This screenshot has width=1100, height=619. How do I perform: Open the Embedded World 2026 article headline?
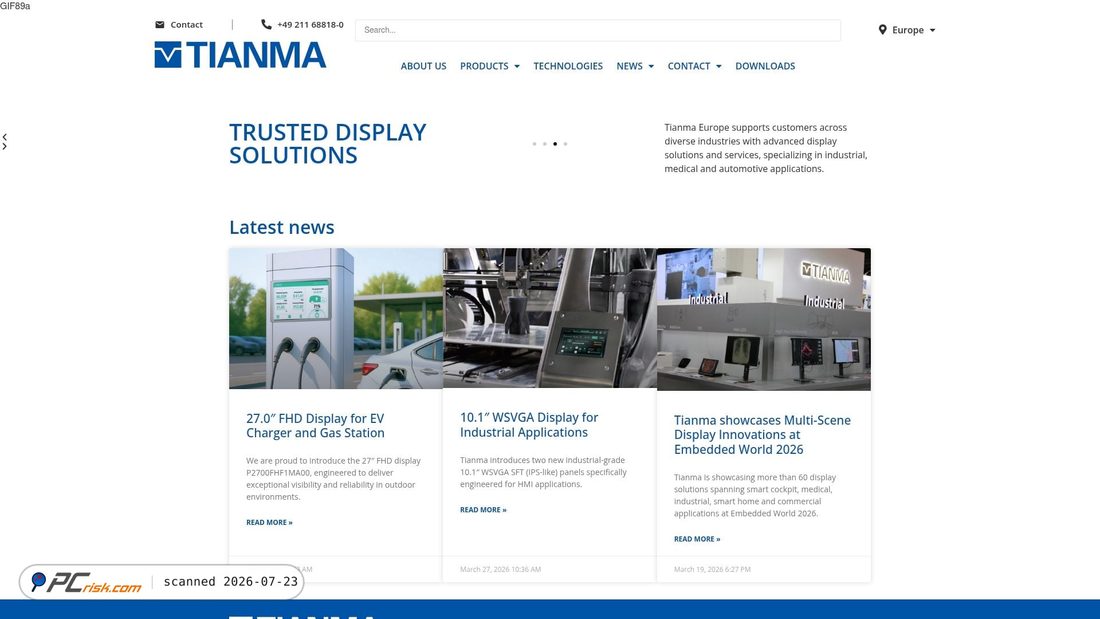point(762,434)
